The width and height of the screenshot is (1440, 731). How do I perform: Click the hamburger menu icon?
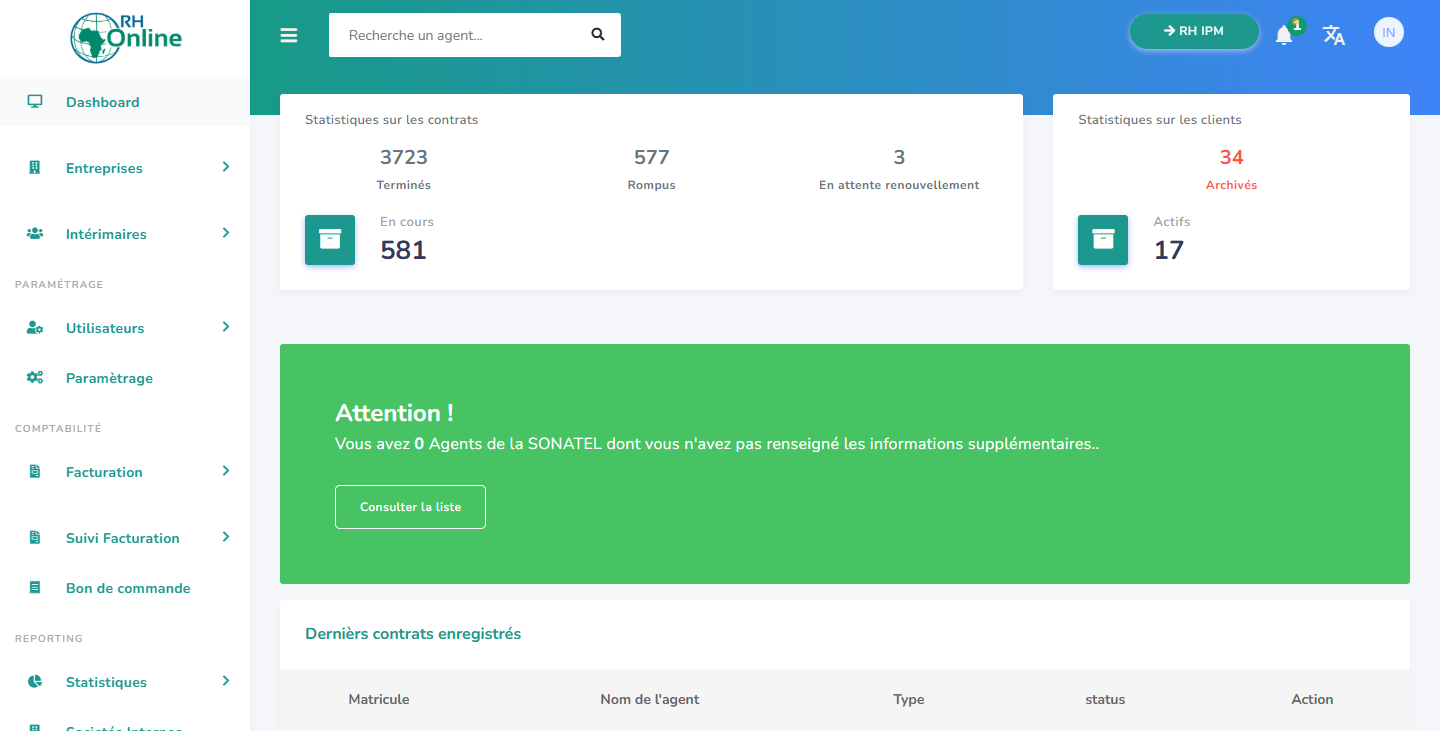click(x=289, y=35)
